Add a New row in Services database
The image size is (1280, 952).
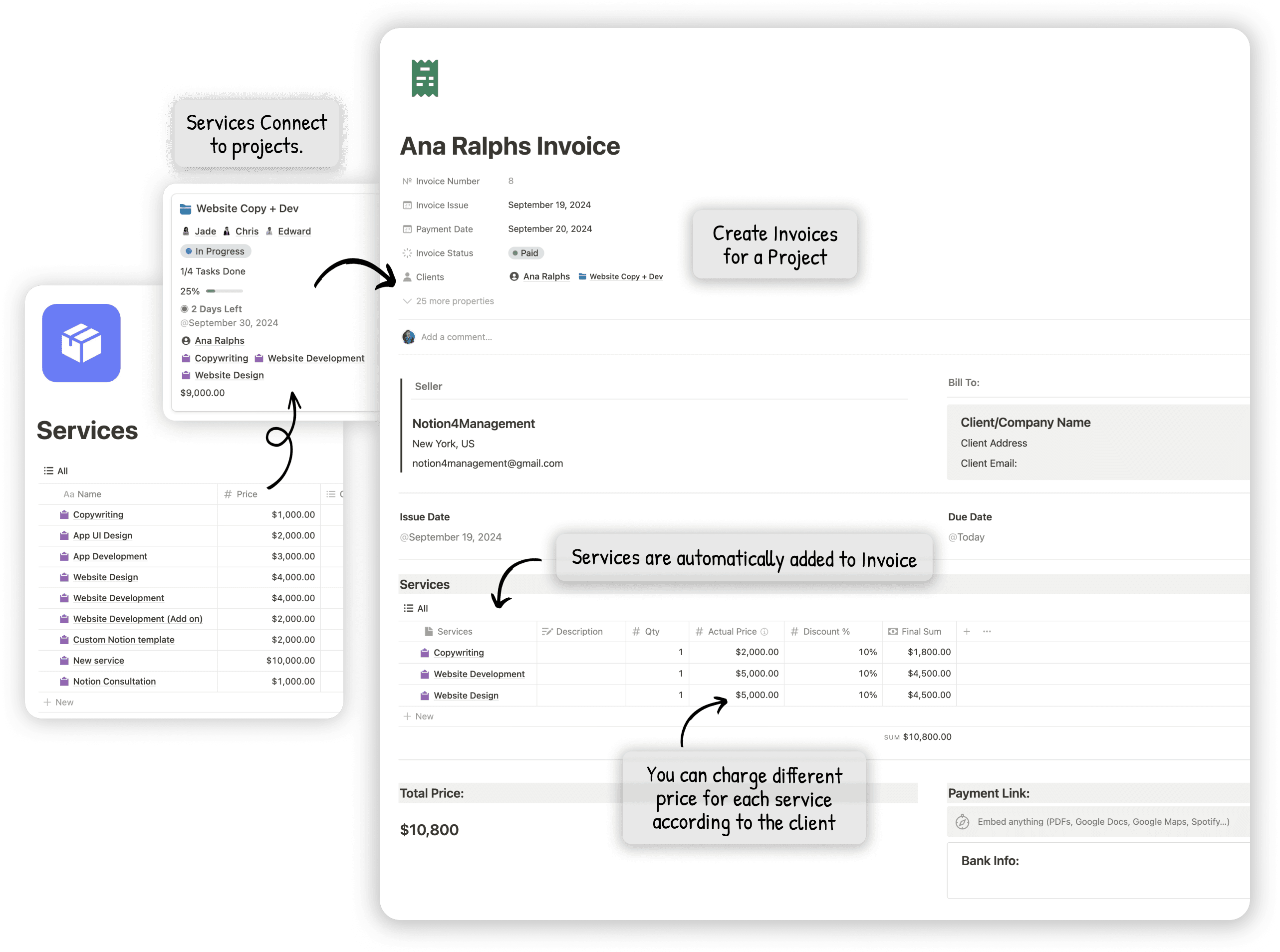[x=59, y=702]
